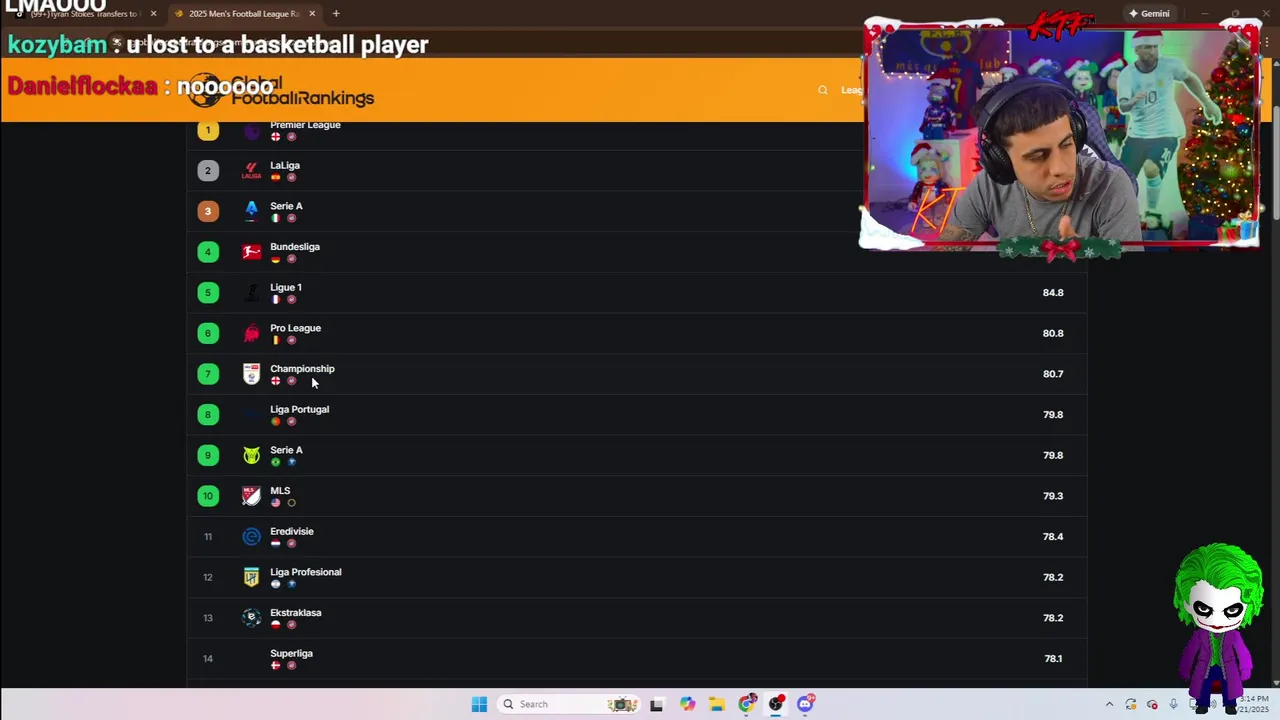
Task: Click the German flag under Bundesliga
Action: pyautogui.click(x=275, y=259)
